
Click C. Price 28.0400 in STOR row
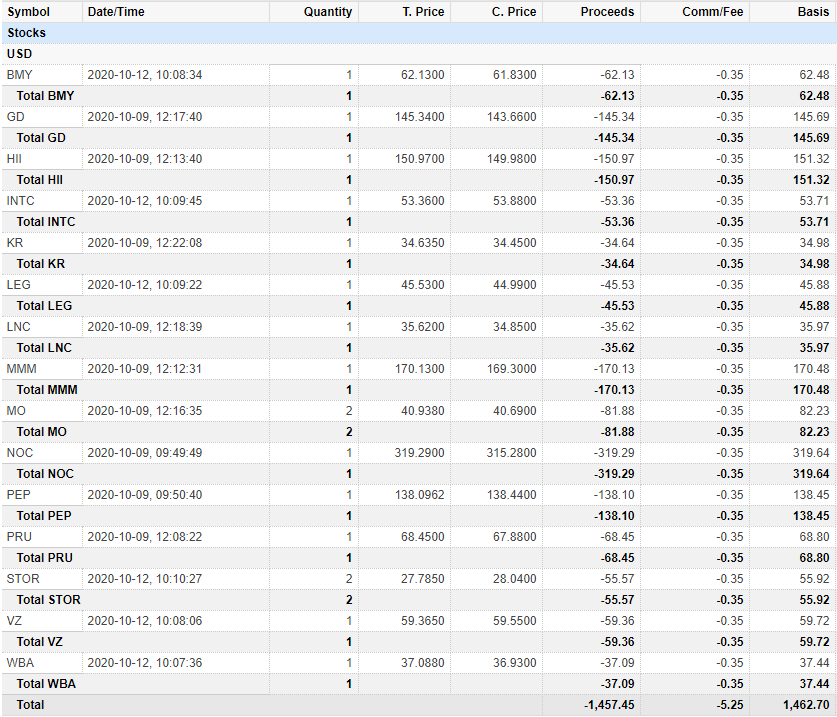coord(515,579)
